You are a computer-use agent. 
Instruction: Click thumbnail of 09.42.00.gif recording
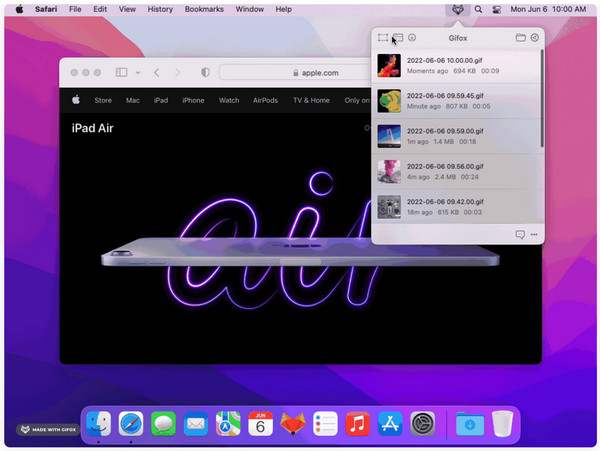tap(389, 207)
